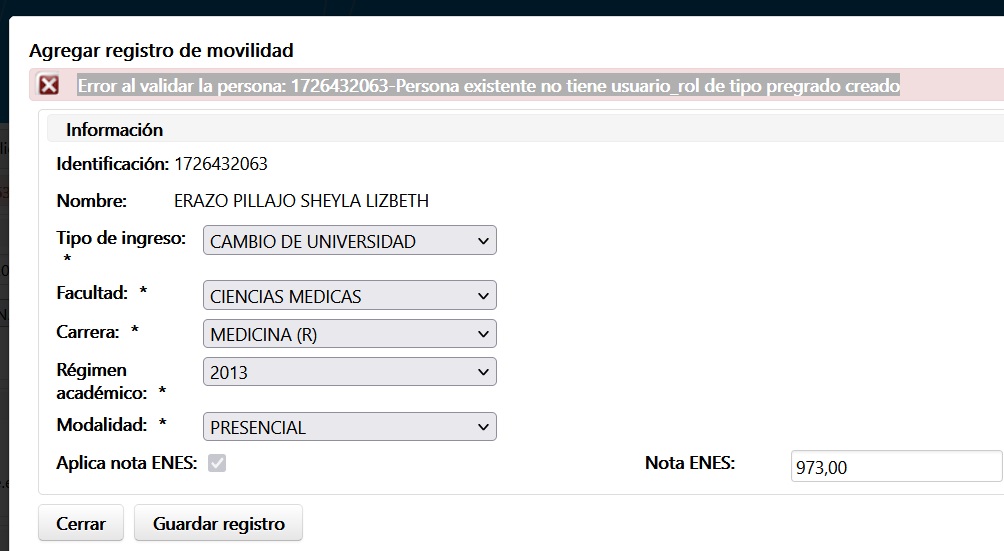
Task: Open the Facultad dropdown showing CIENCIAS MEDICAS
Action: coord(350,296)
